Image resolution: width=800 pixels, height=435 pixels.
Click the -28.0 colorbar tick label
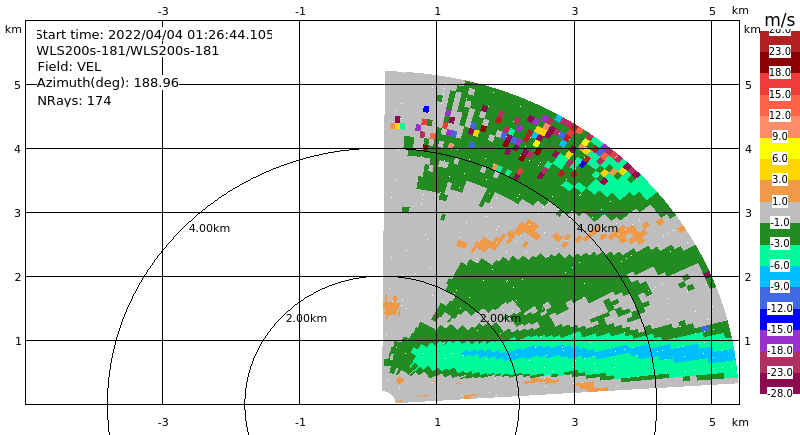tap(780, 393)
